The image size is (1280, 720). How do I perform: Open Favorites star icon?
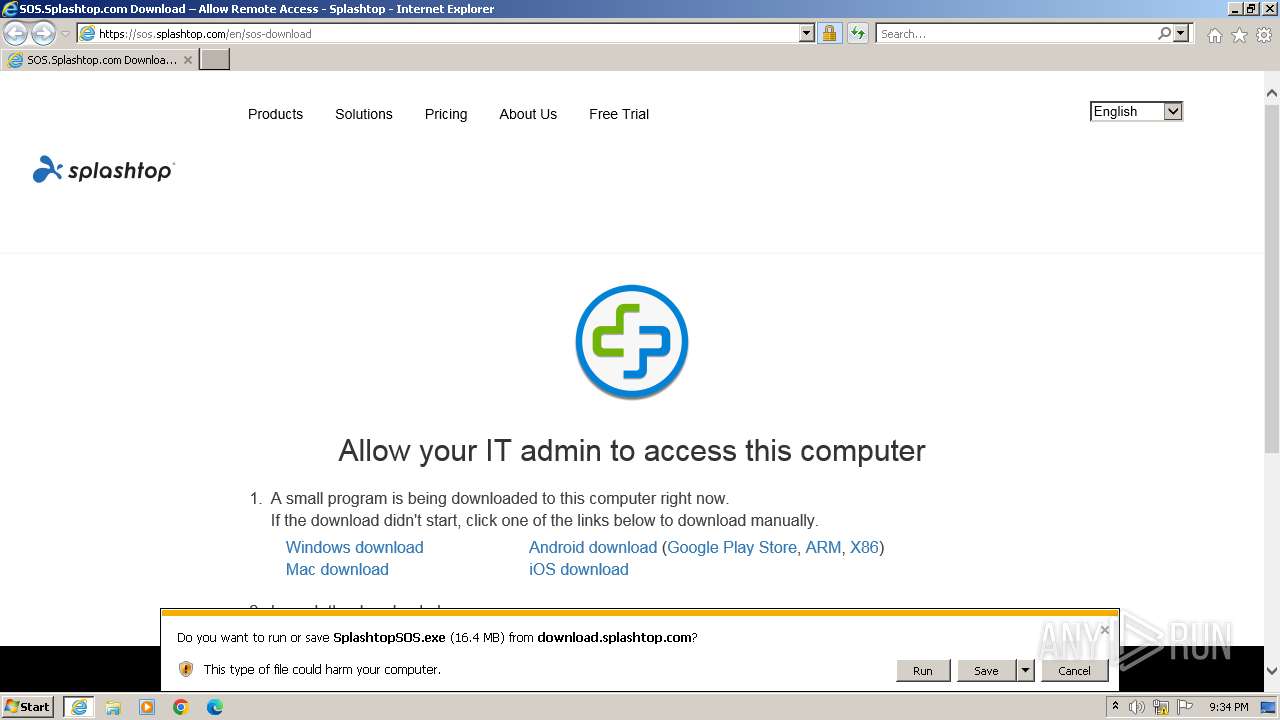1239,35
